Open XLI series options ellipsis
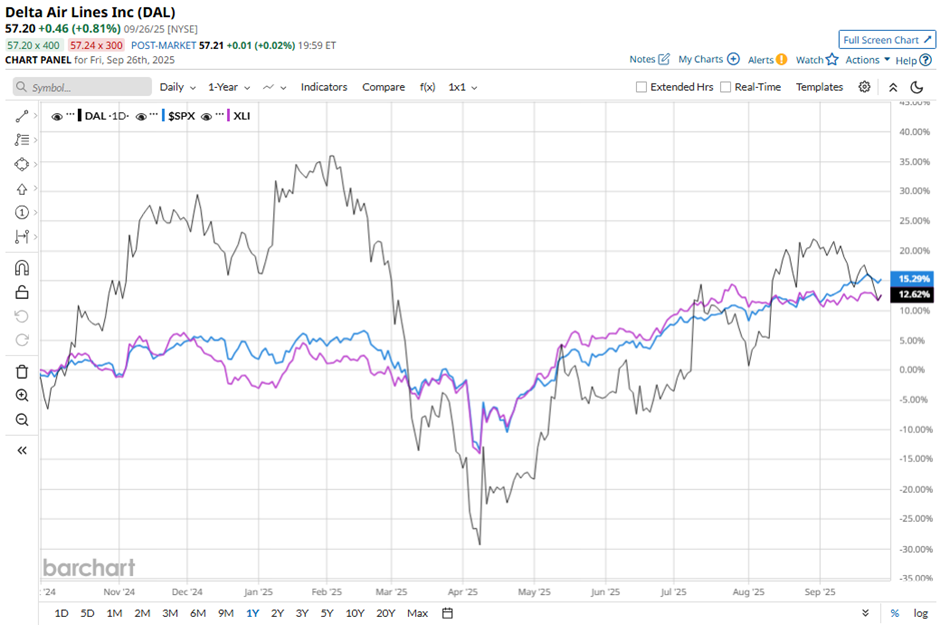The image size is (940, 625). coord(219,114)
